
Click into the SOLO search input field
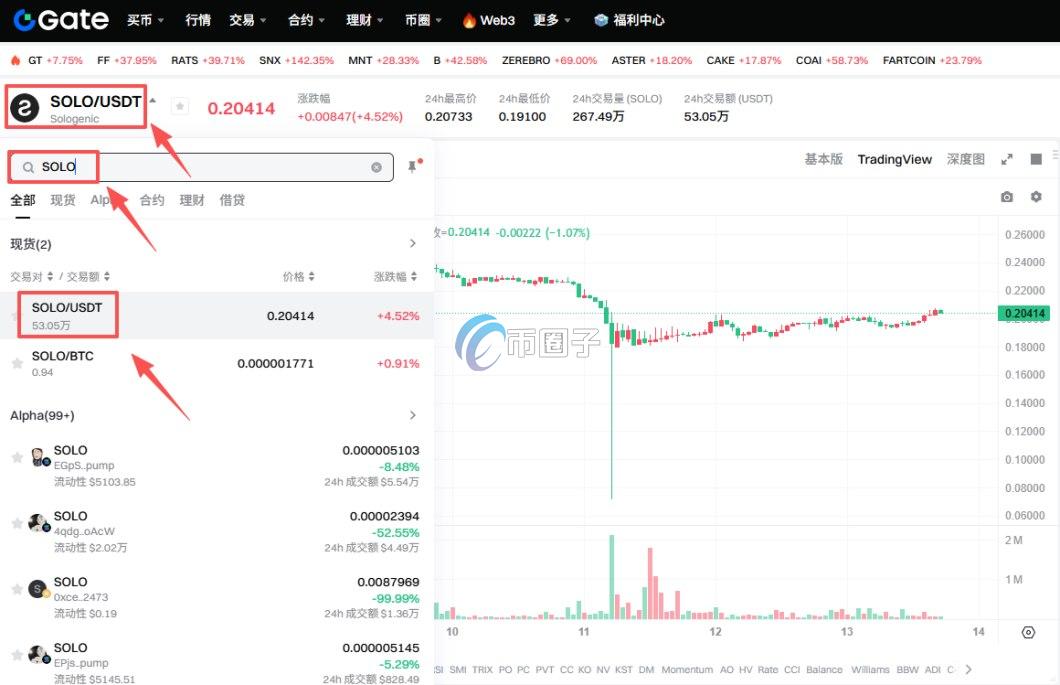200,167
